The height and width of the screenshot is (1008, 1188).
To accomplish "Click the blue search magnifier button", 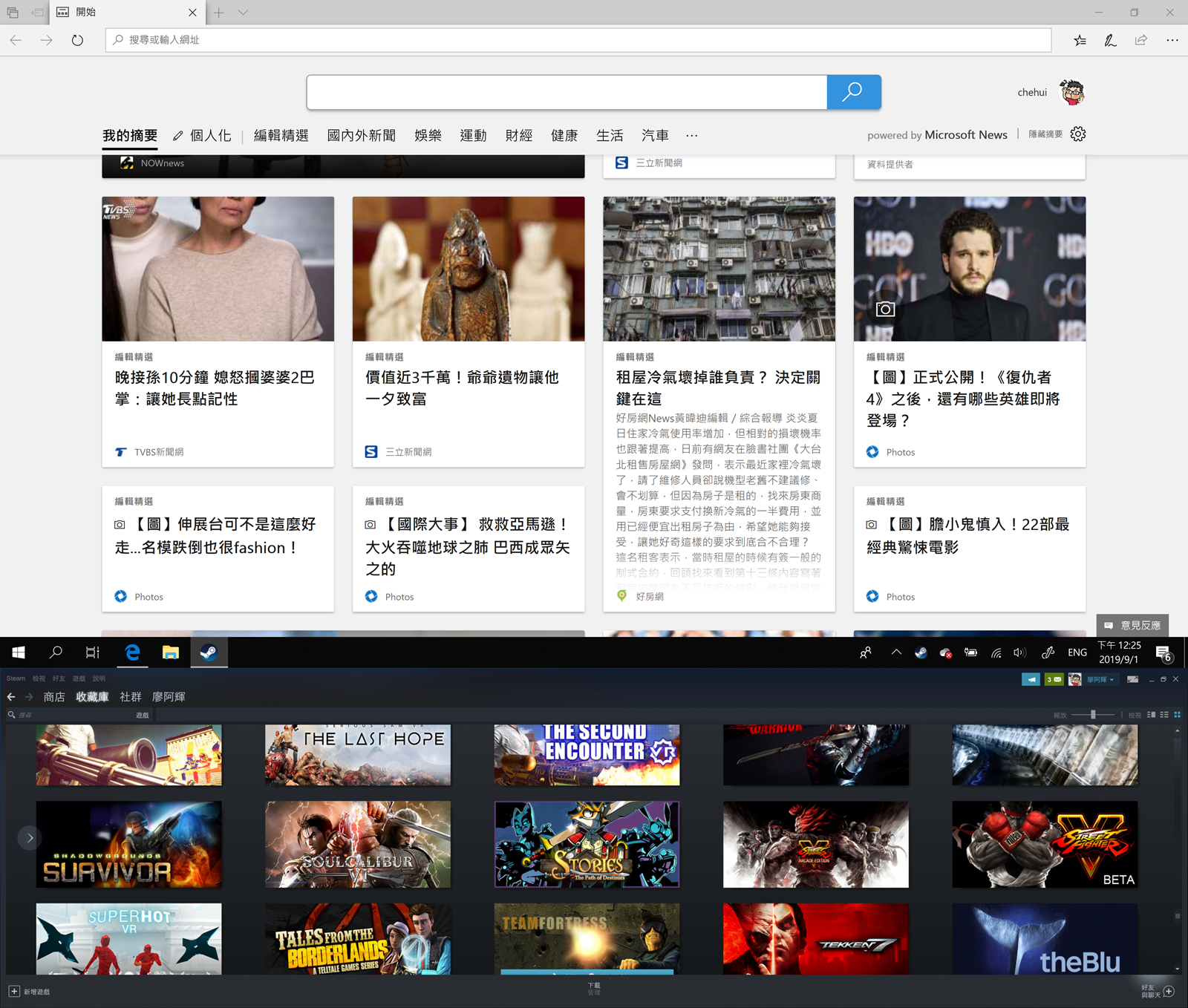I will coord(853,92).
